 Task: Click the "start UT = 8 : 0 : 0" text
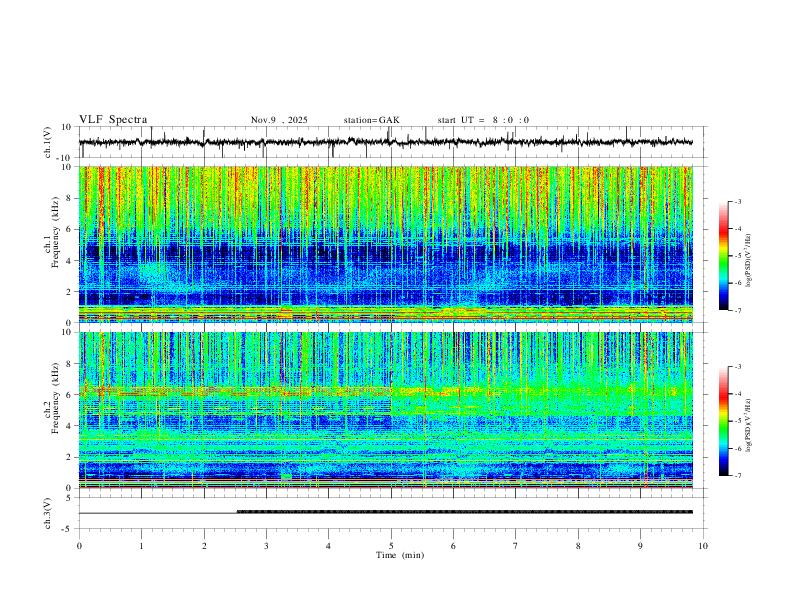[x=483, y=120]
